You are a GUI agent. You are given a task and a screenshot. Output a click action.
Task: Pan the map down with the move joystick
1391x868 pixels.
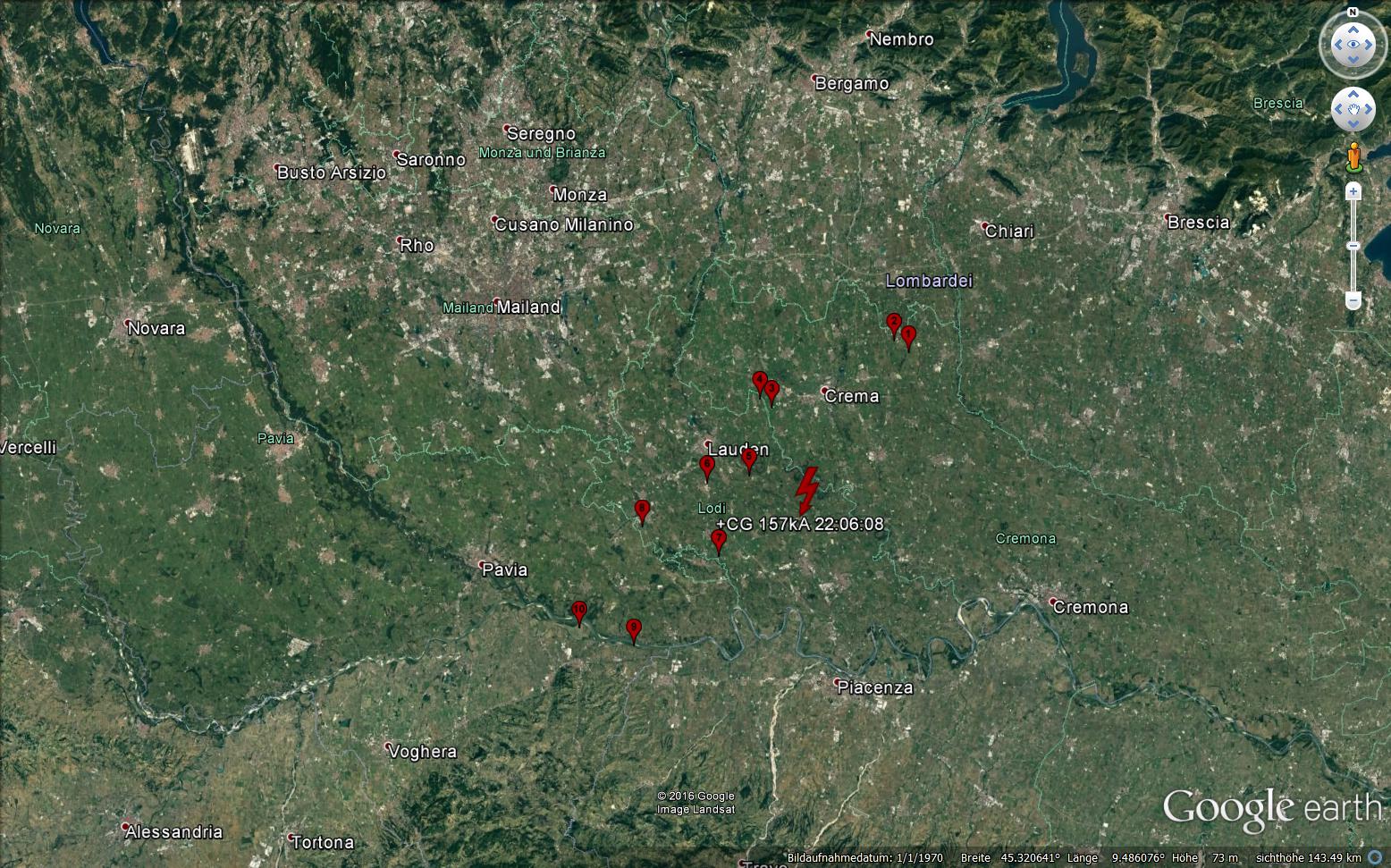[x=1353, y=125]
